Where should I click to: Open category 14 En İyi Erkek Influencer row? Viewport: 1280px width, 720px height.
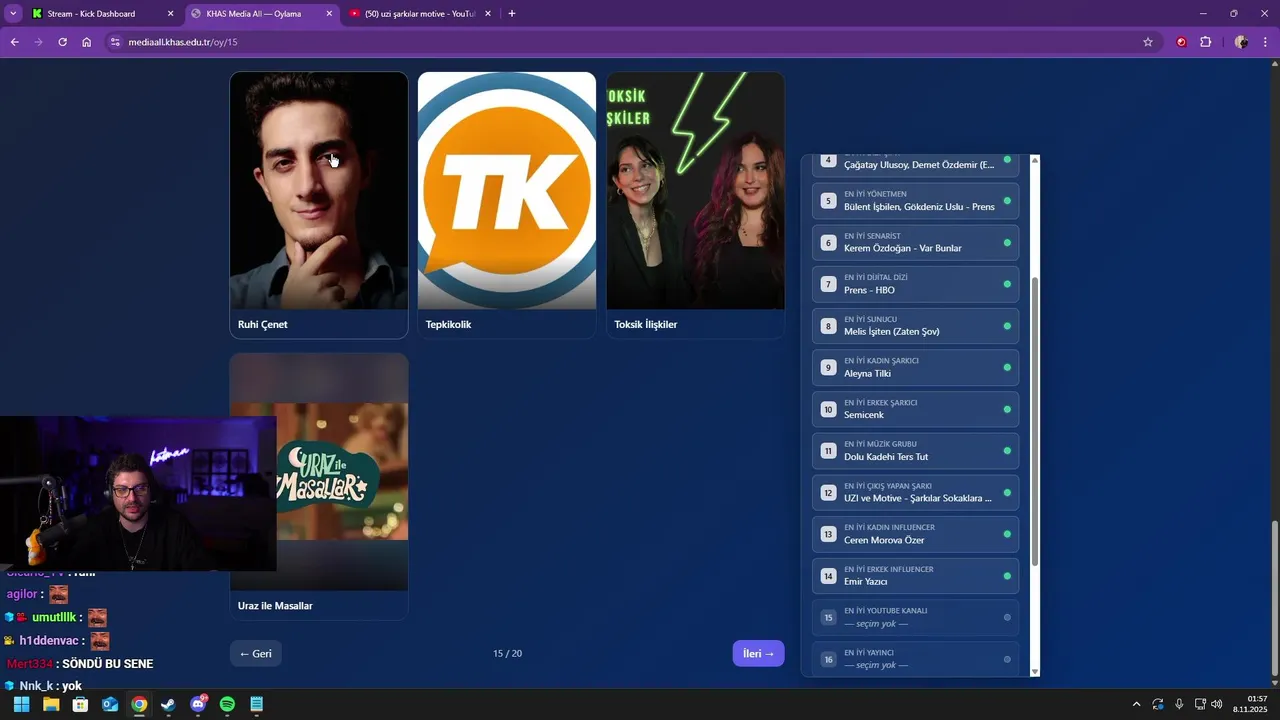tap(915, 576)
